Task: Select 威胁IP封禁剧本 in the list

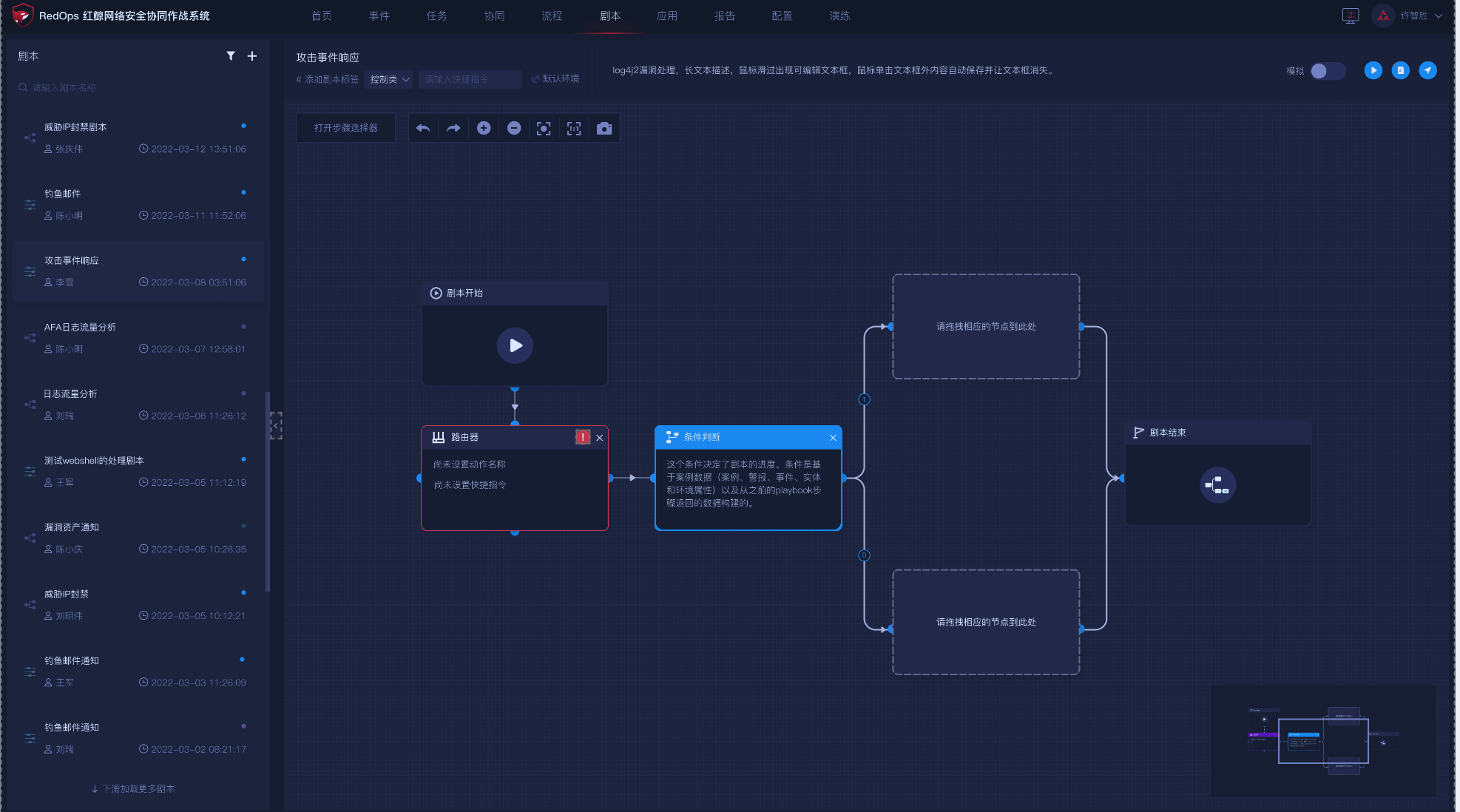Action: 138,138
